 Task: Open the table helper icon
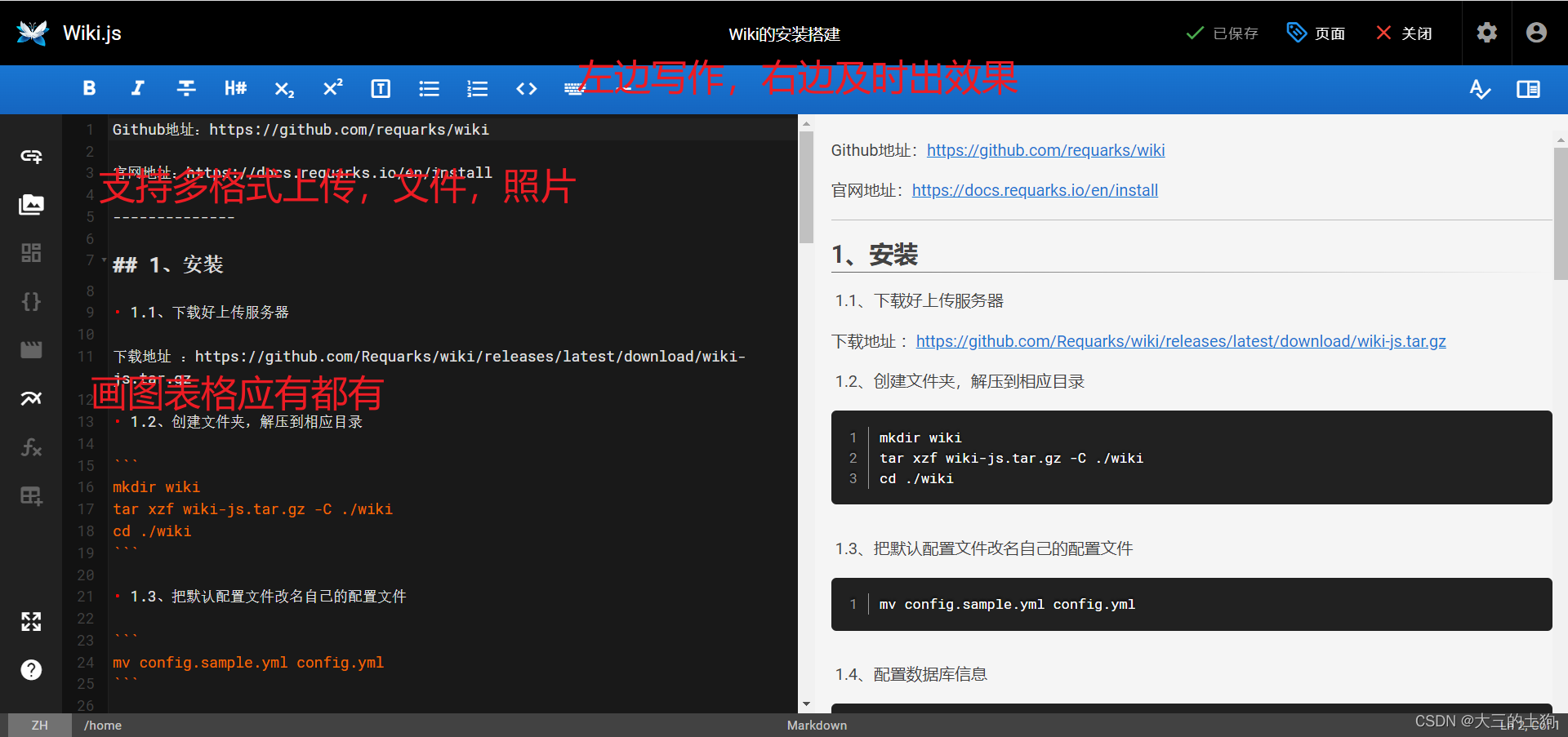tap(31, 495)
